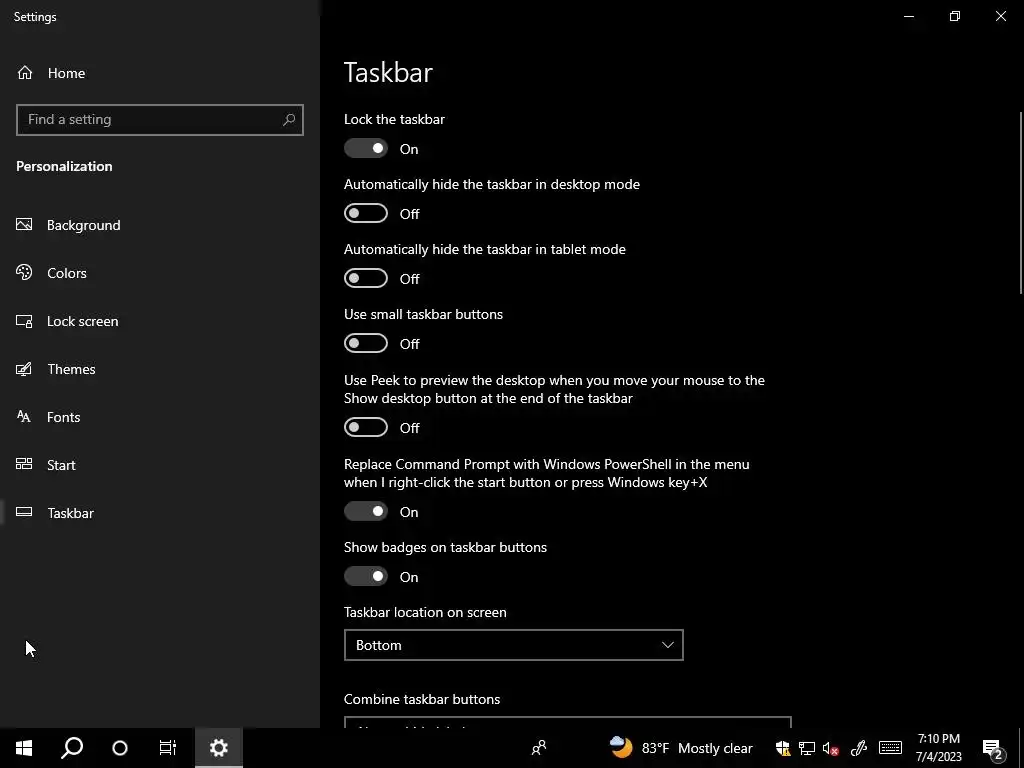The width and height of the screenshot is (1024, 768).
Task: Turn off Lock the taskbar toggle
Action: point(366,148)
